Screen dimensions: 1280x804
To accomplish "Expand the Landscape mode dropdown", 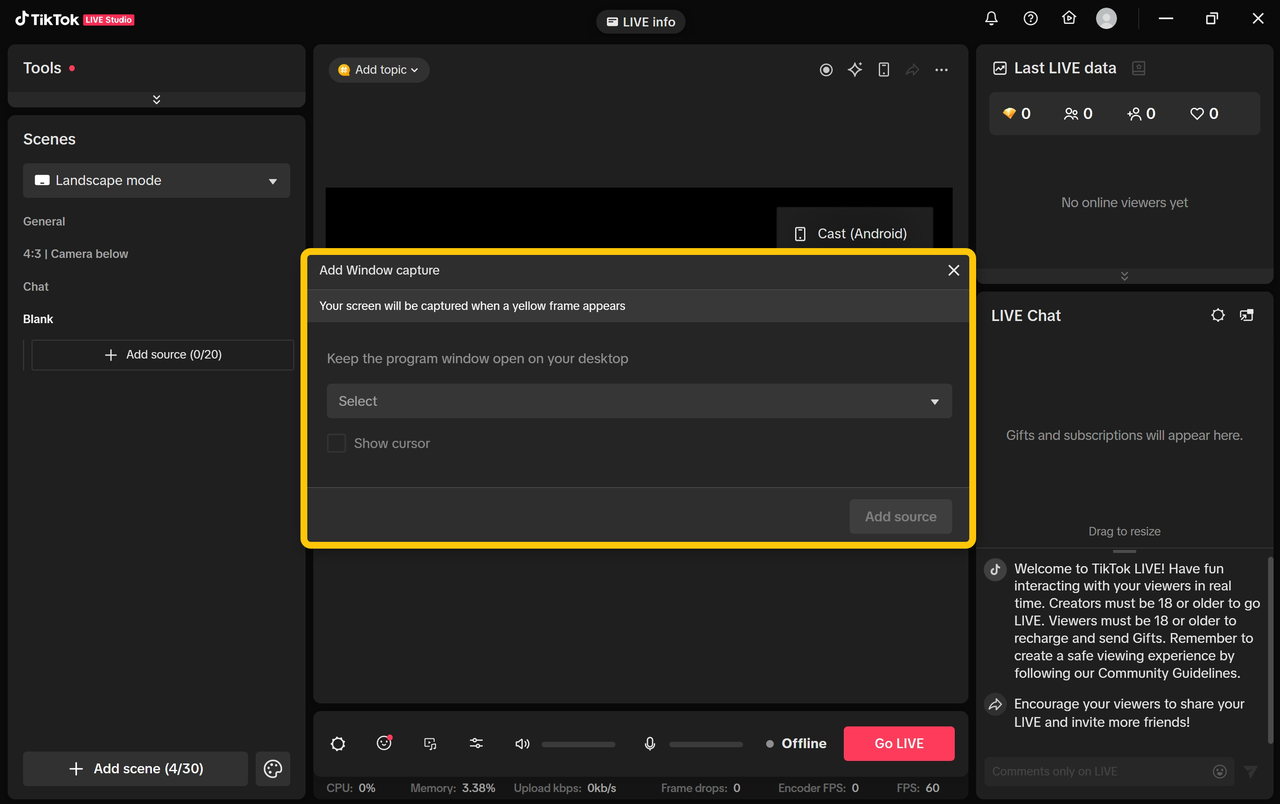I will click(x=157, y=181).
